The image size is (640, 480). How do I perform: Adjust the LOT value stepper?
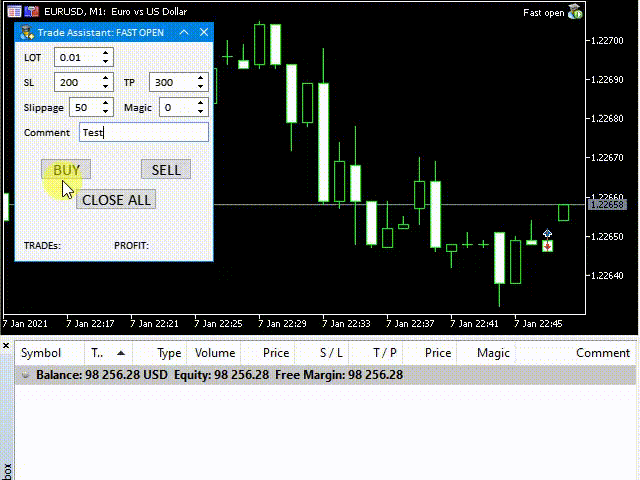(x=106, y=58)
